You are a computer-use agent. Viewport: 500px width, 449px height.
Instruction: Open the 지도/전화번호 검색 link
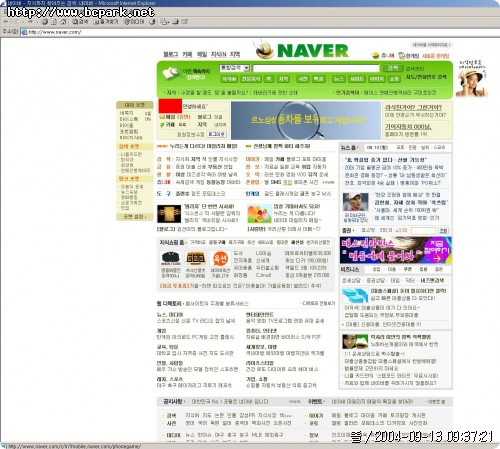(x=426, y=77)
